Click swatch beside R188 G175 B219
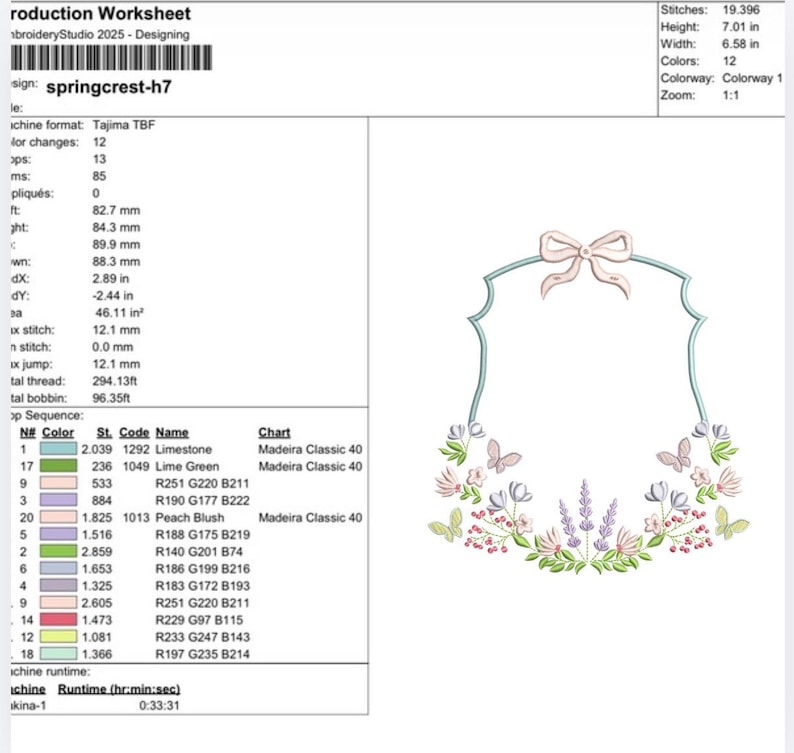This screenshot has height=753, width=794. point(58,534)
